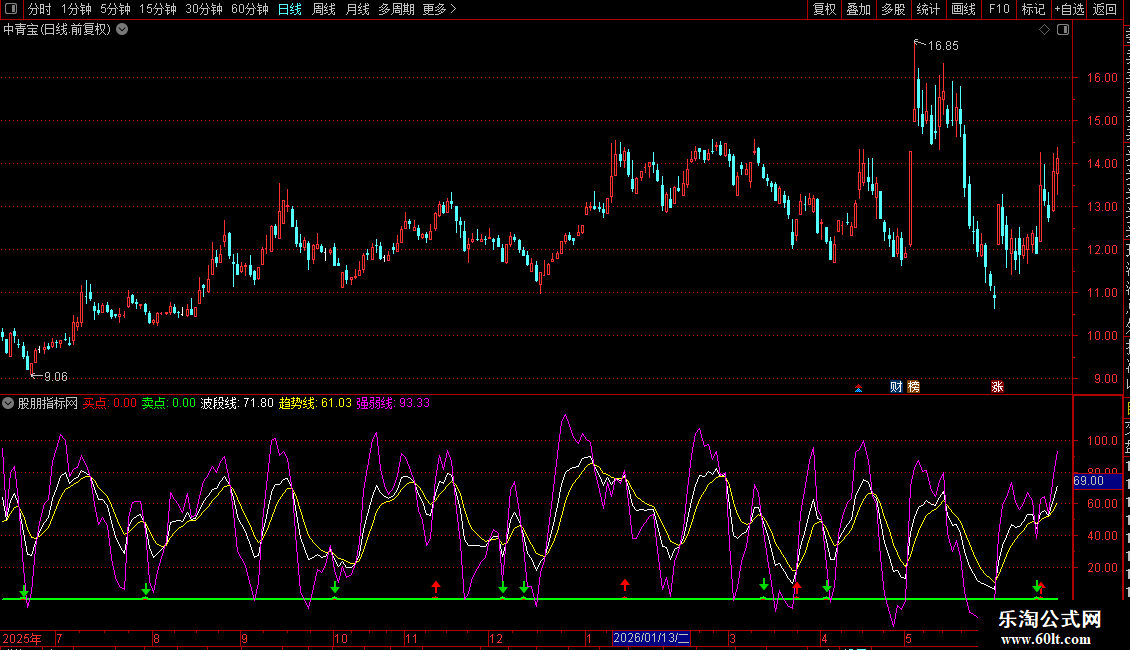Open 多周期 multi-period view
This screenshot has width=1130, height=650.
(x=396, y=9)
